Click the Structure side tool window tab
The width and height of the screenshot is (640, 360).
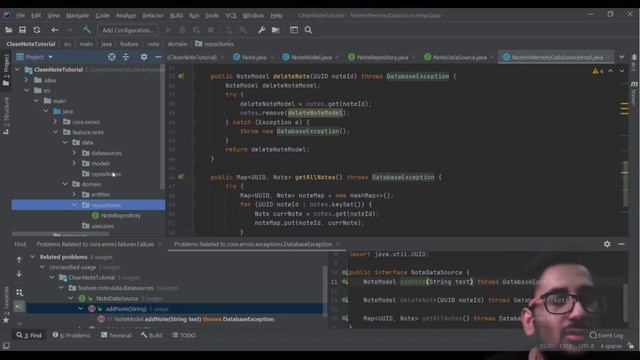[6, 116]
